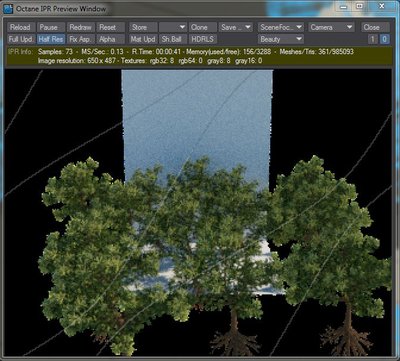400x361 pixels.
Task: Click the HDRLS button
Action: (x=203, y=39)
